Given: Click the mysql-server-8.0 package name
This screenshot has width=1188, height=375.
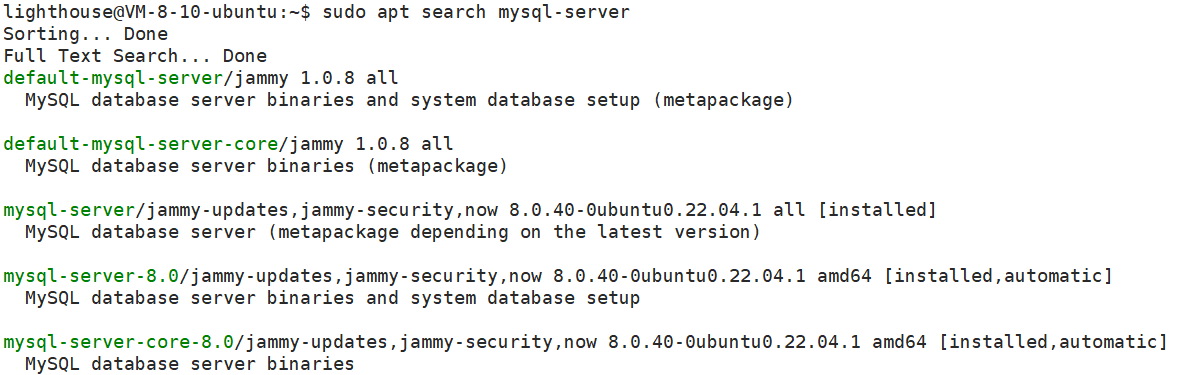Looking at the screenshot, I should point(92,276).
